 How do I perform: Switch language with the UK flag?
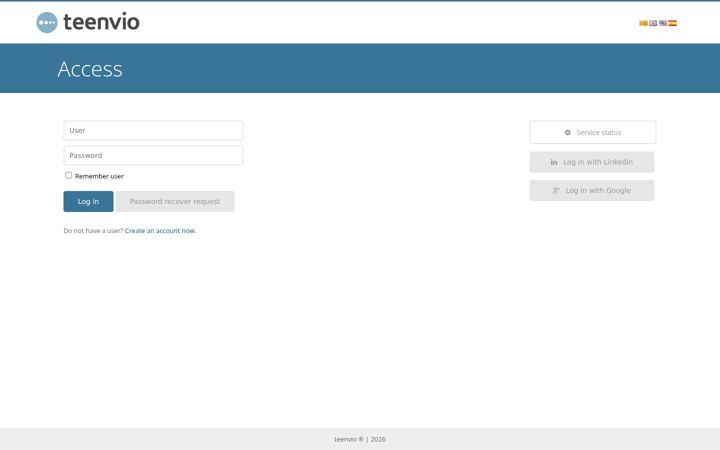[653, 23]
